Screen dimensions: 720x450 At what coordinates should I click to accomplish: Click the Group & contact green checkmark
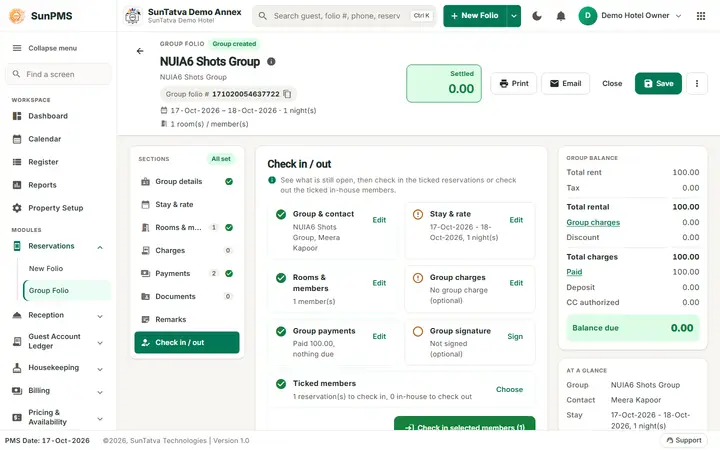pos(281,214)
